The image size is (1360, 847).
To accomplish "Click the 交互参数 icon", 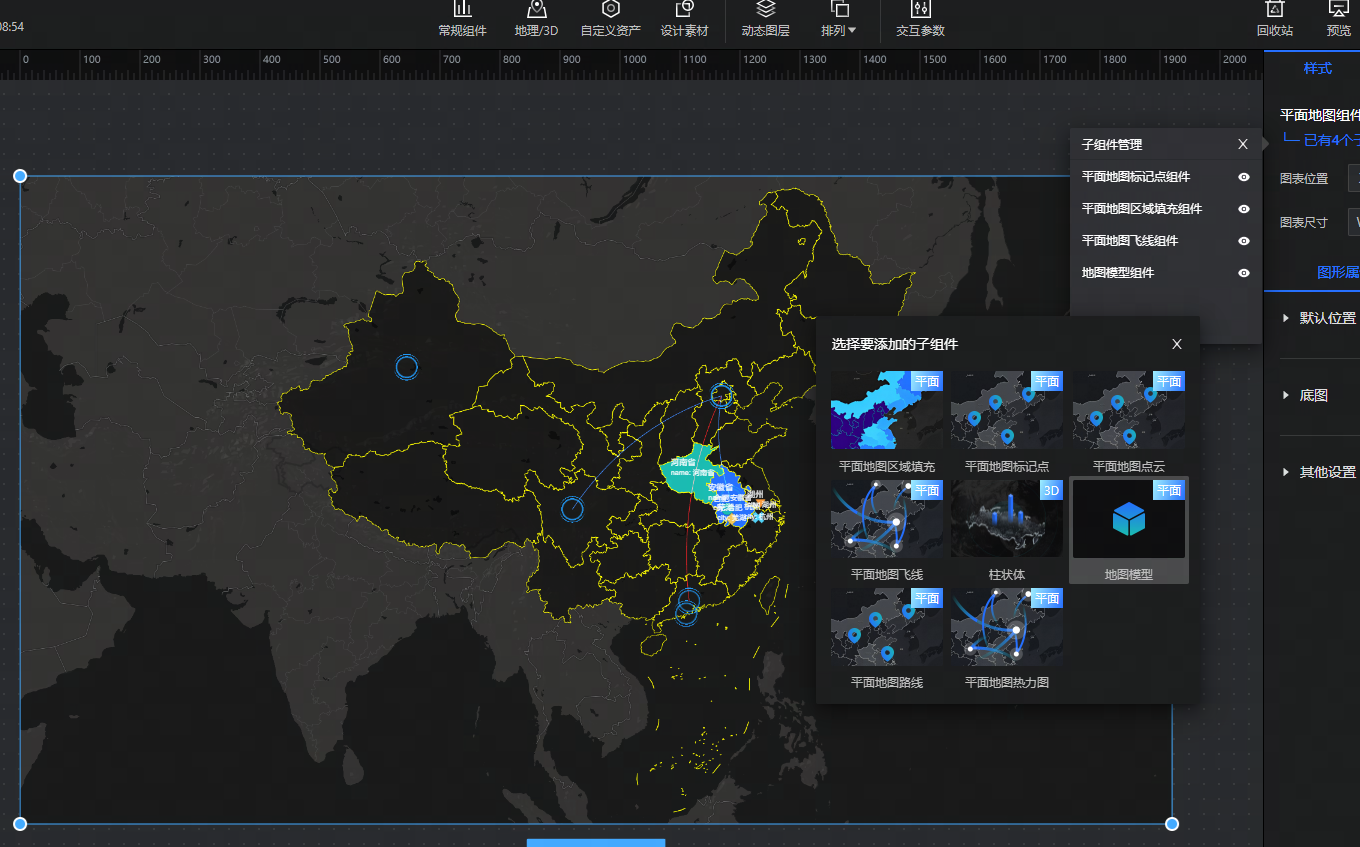I will click(x=920, y=11).
